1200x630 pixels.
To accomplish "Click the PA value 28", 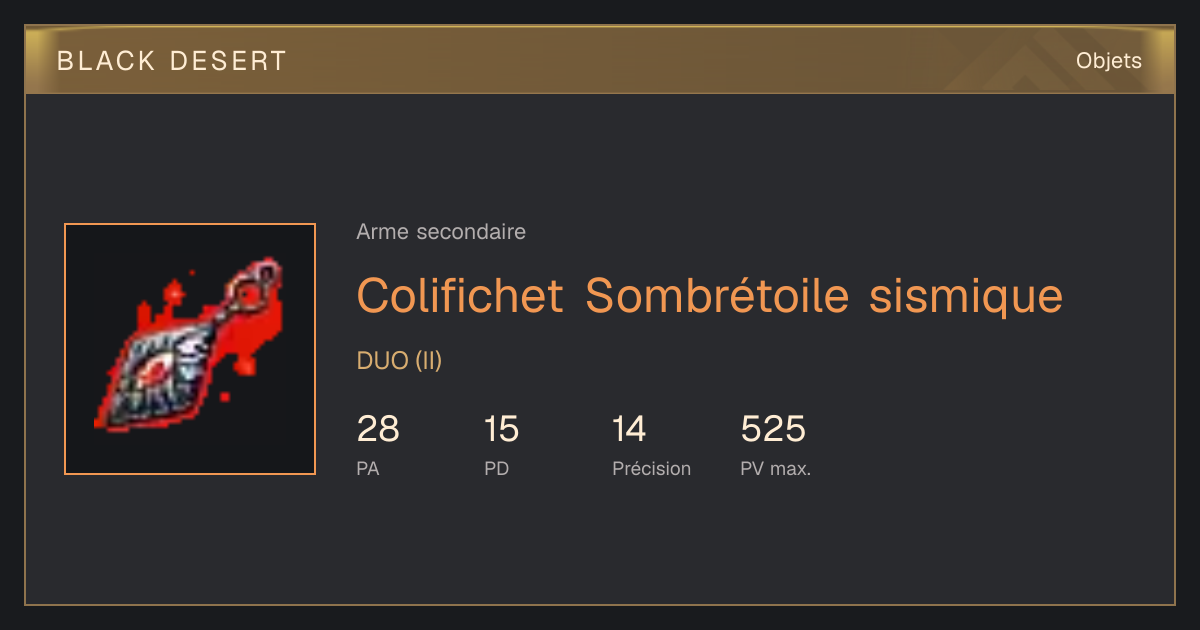I will click(x=378, y=429).
